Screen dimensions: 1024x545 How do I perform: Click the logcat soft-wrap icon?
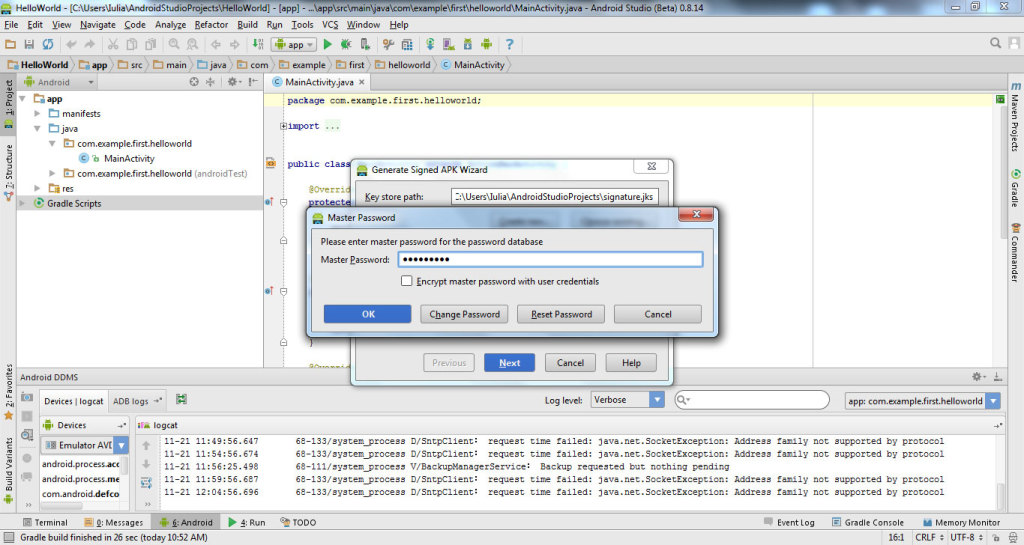tap(146, 483)
